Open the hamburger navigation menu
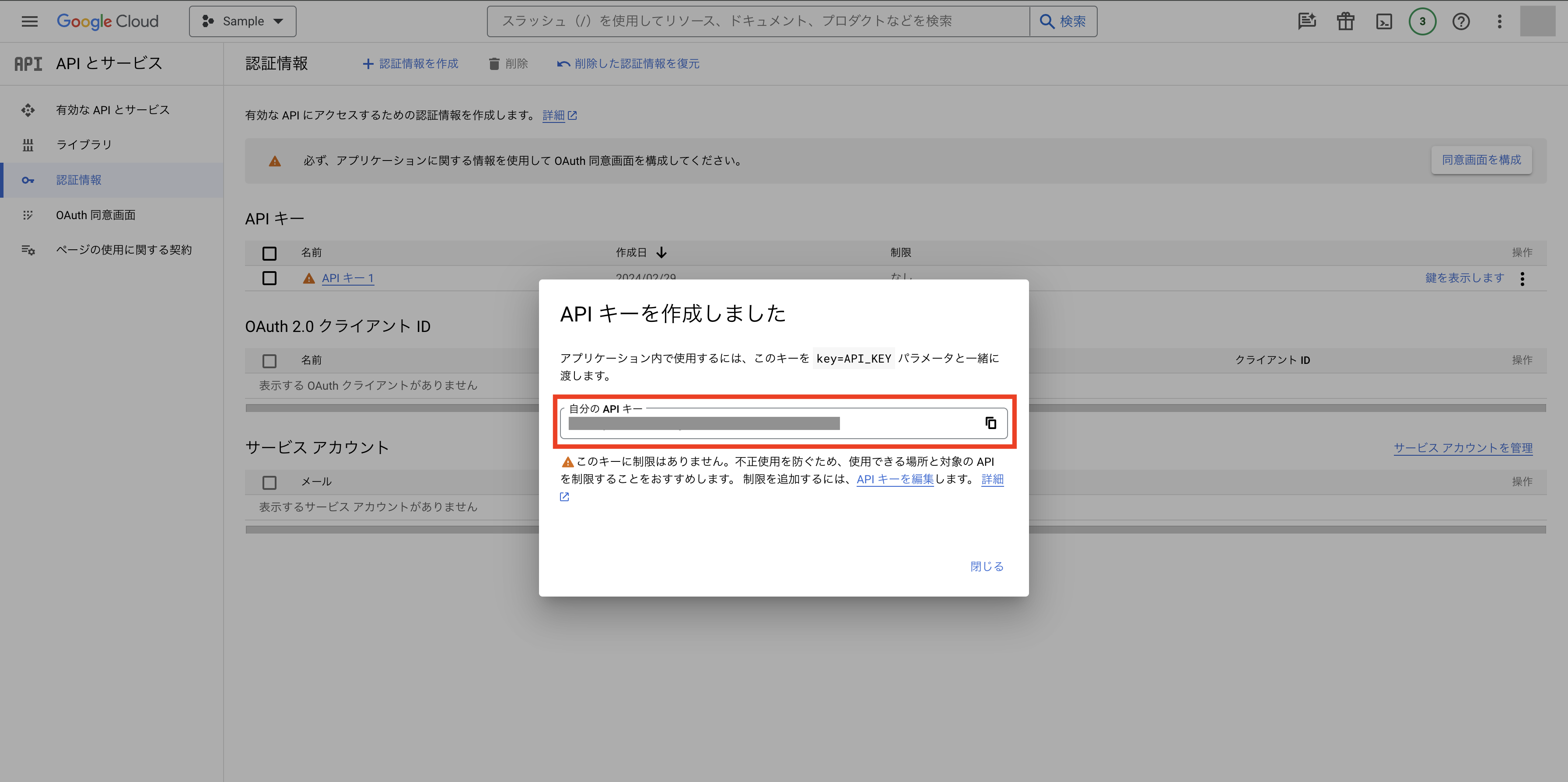This screenshot has width=1568, height=782. [29, 21]
